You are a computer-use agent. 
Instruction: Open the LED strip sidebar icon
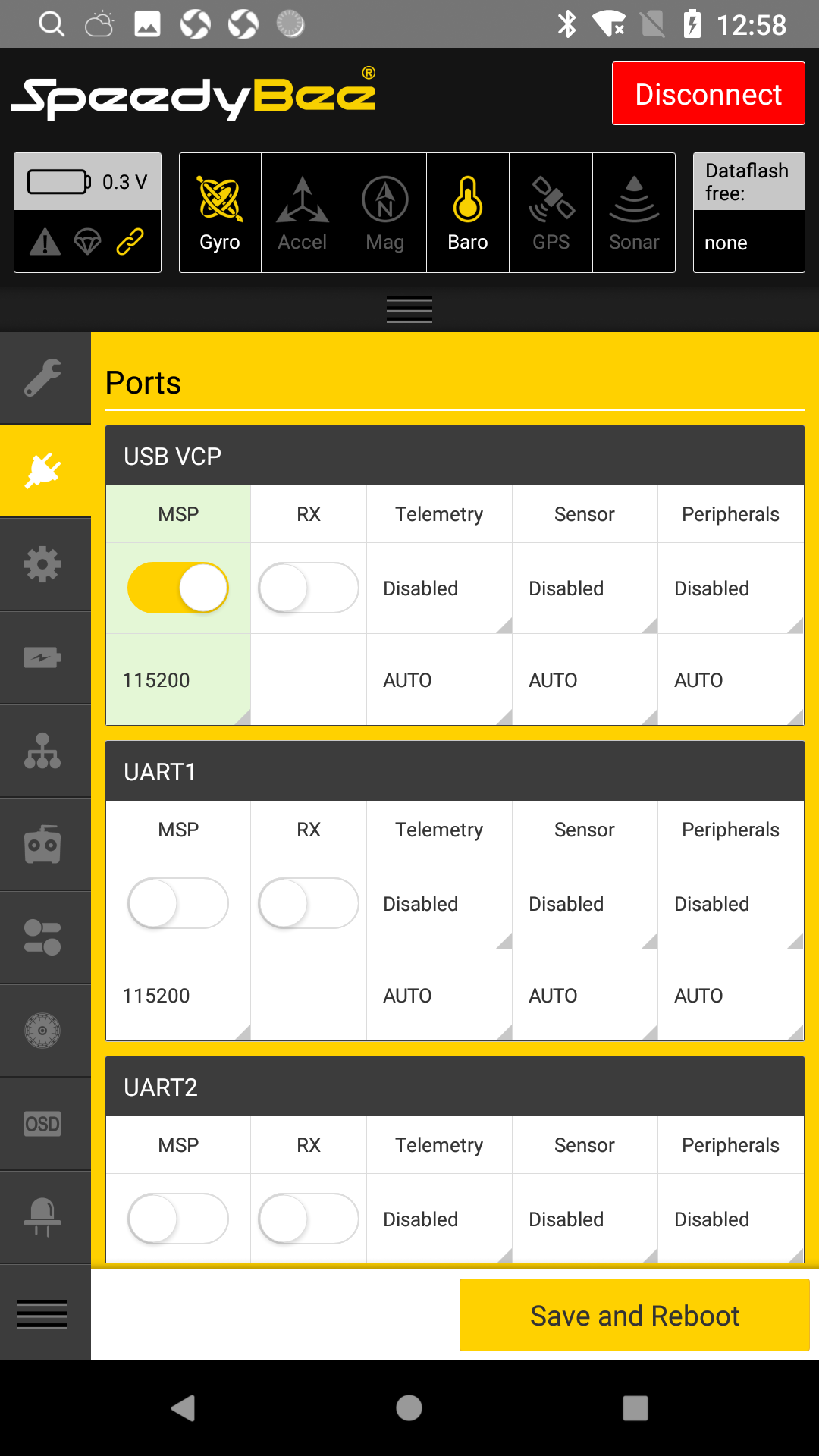(x=43, y=1217)
